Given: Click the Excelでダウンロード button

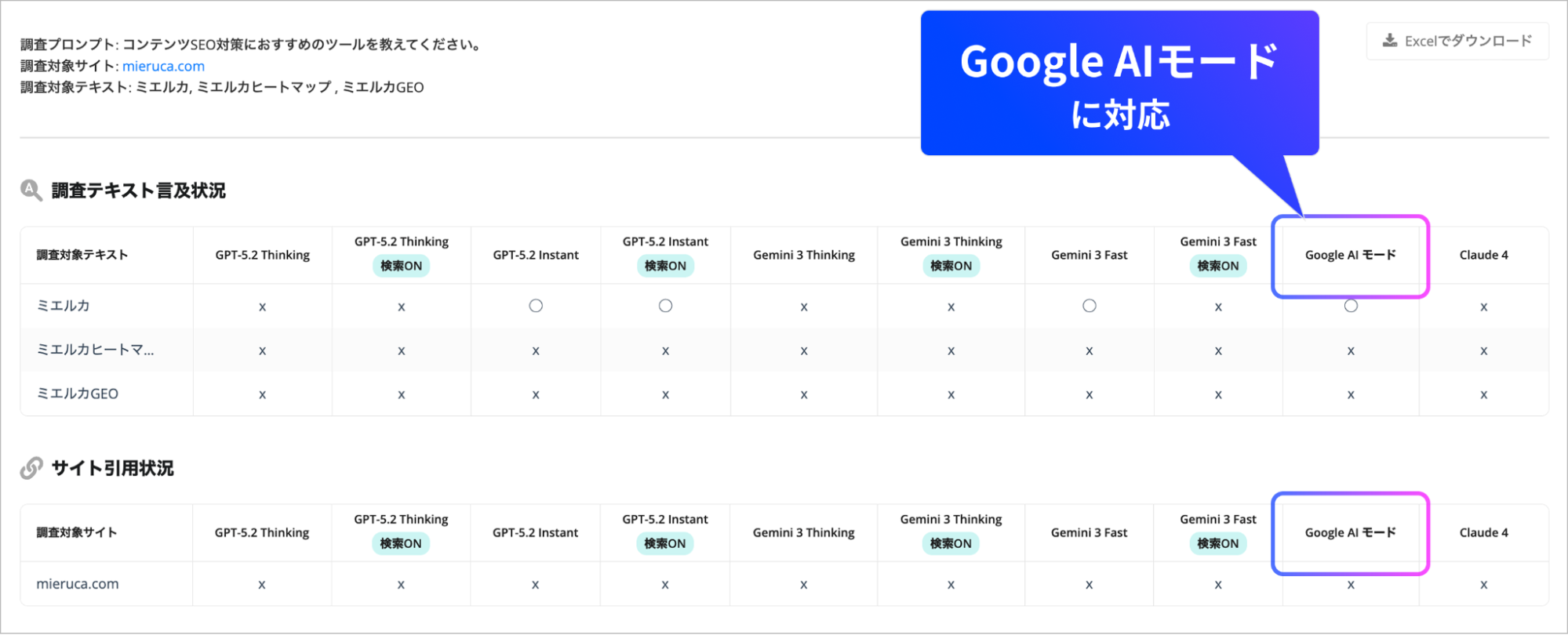Looking at the screenshot, I should pyautogui.click(x=1457, y=41).
